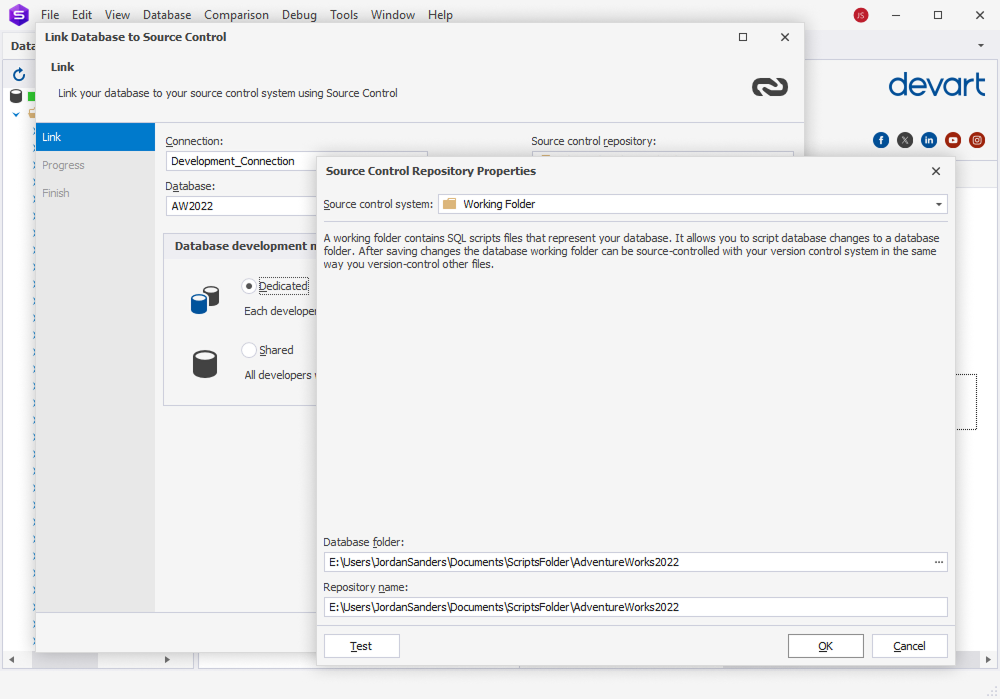Click the red JS user avatar in the title bar
The height and width of the screenshot is (699, 1000).
[x=860, y=15]
